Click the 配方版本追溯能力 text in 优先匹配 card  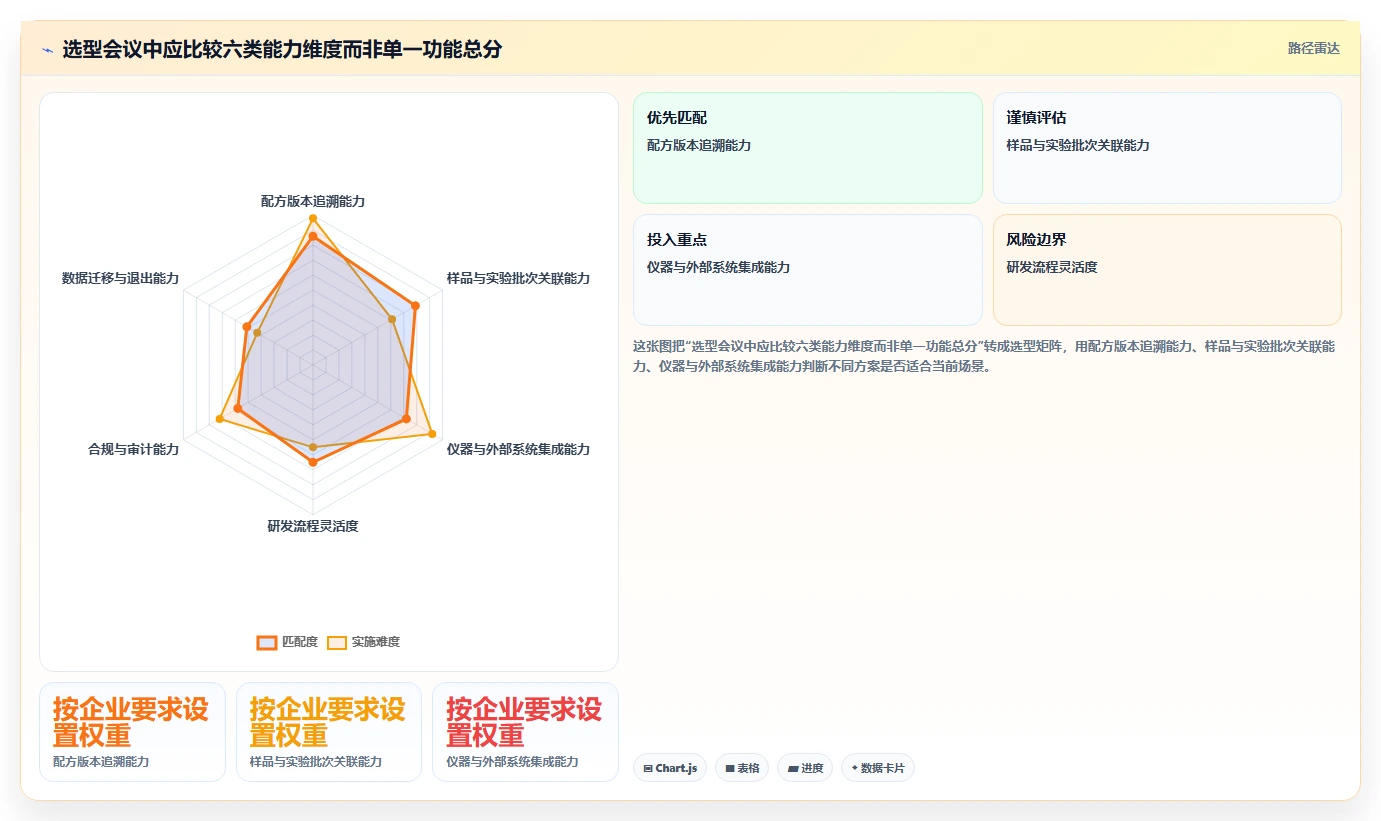(699, 145)
